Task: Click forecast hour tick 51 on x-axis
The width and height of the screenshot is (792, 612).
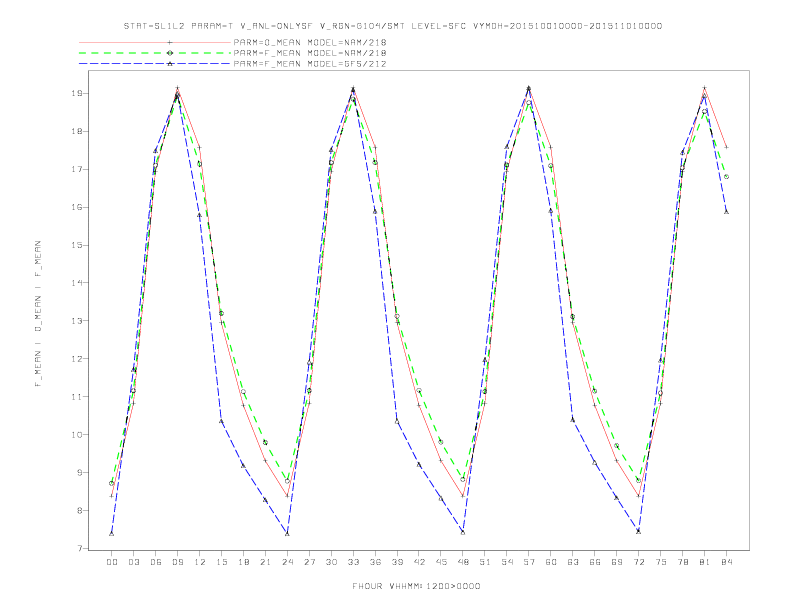Action: click(485, 562)
